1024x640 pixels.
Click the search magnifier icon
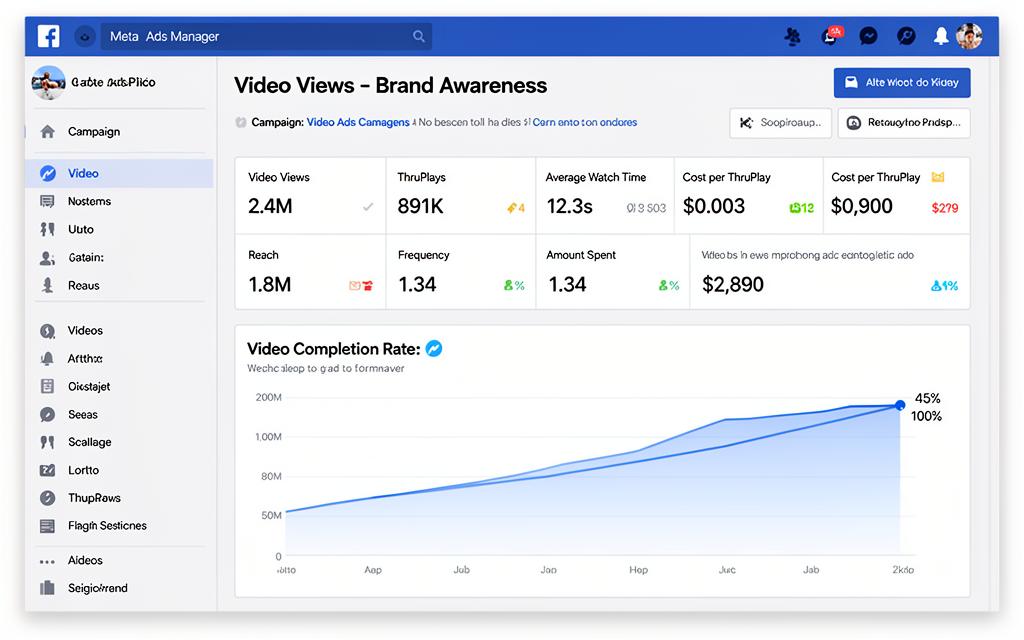419,37
